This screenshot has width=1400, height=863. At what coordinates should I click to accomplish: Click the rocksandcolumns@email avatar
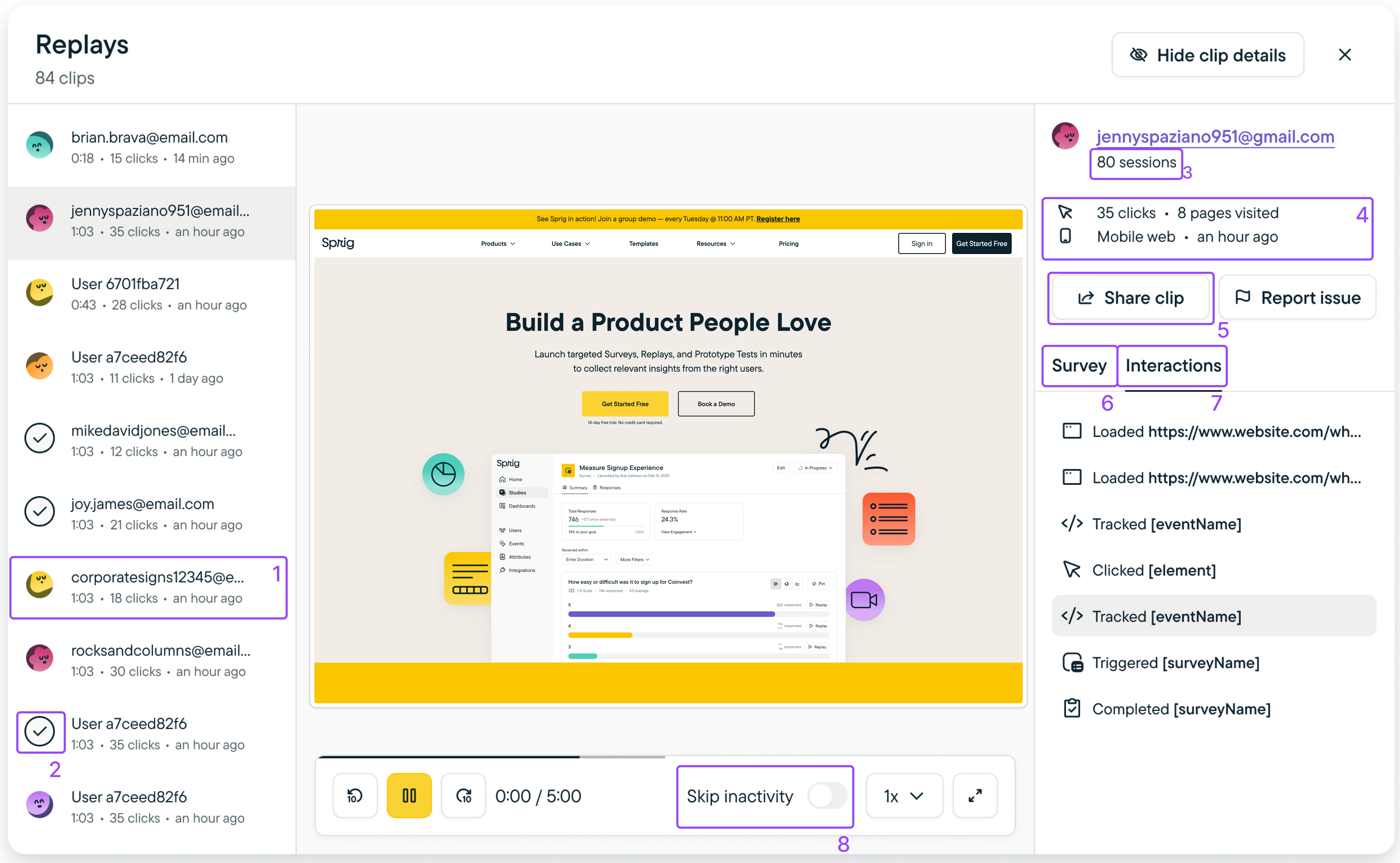click(40, 659)
